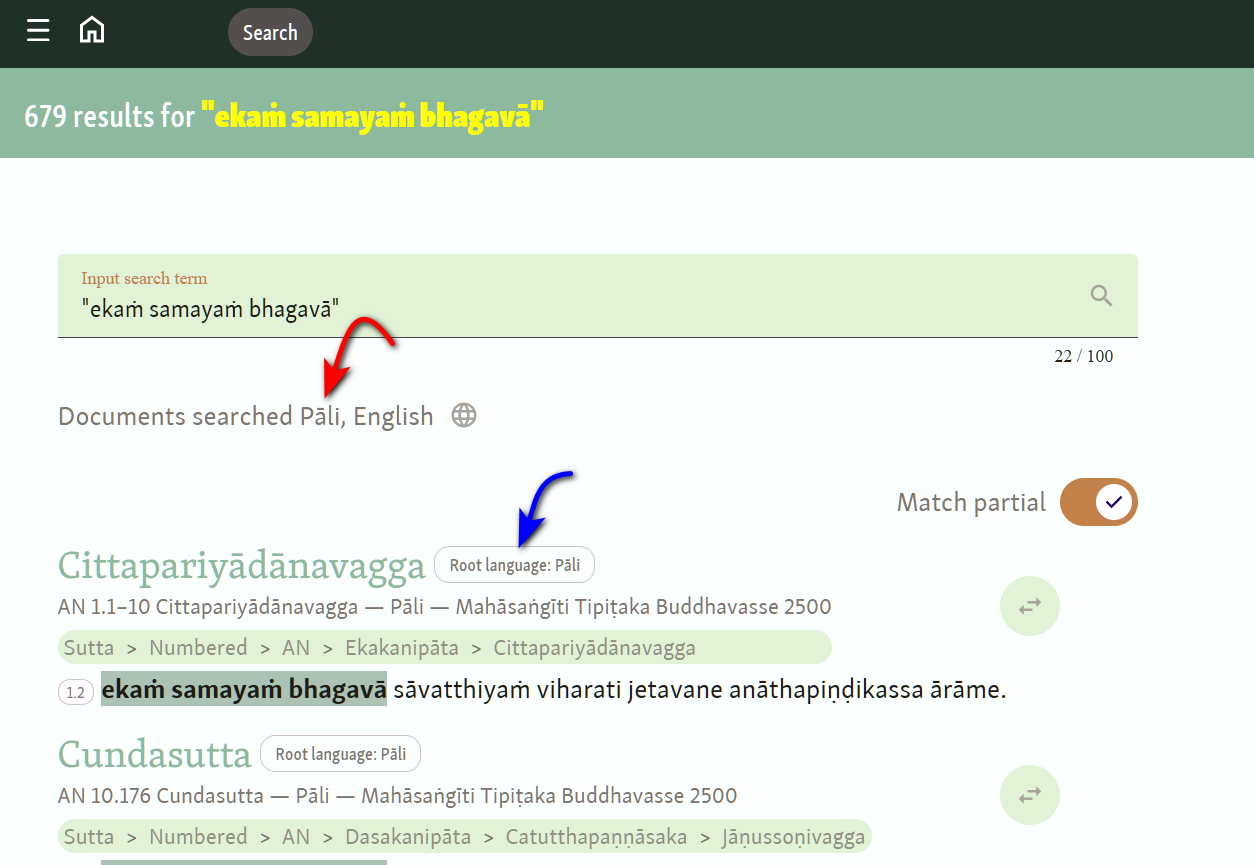Viewport: 1254px width, 865px height.
Task: Toggle the Match partial switch
Action: click(1098, 502)
